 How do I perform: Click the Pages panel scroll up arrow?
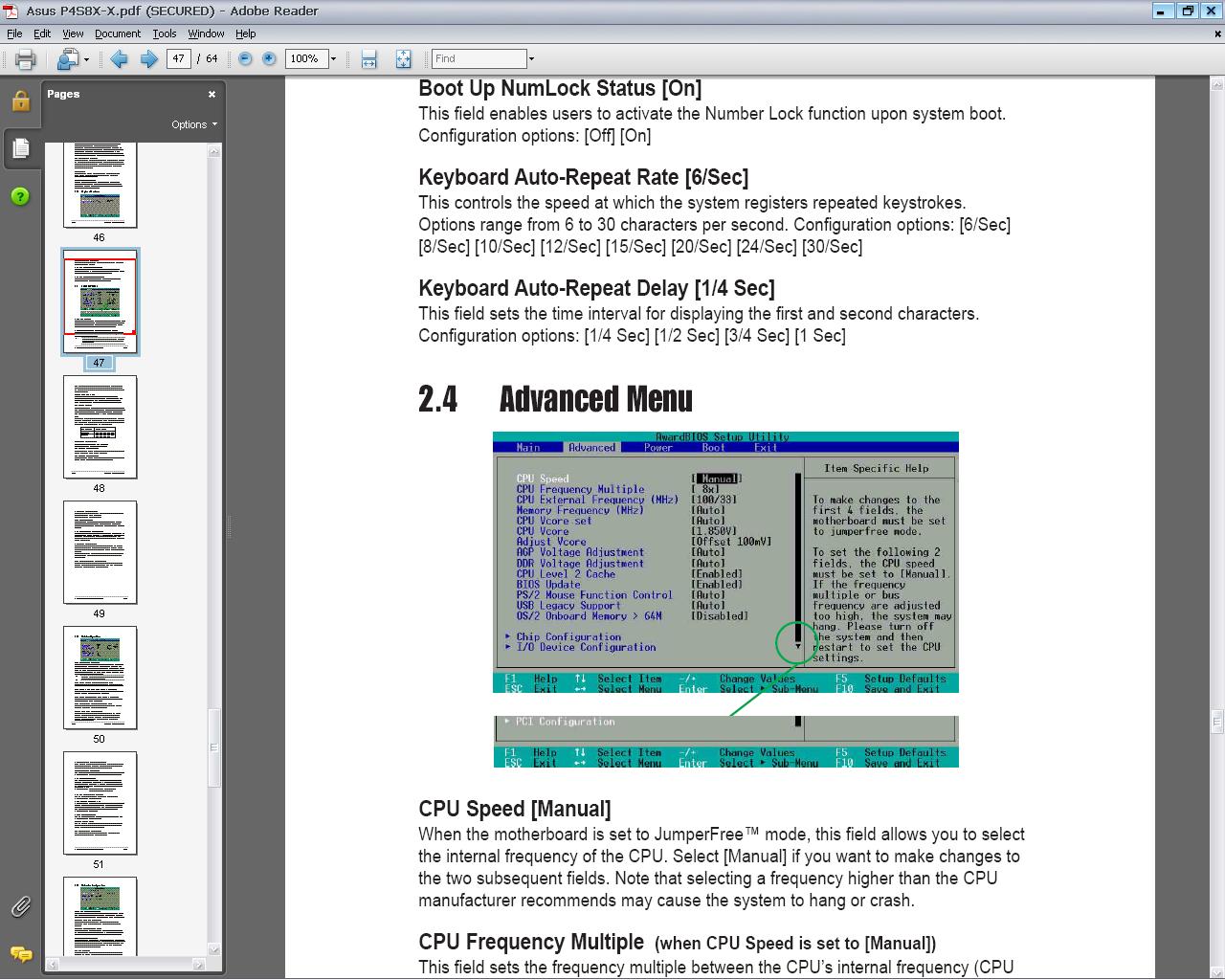(x=214, y=150)
